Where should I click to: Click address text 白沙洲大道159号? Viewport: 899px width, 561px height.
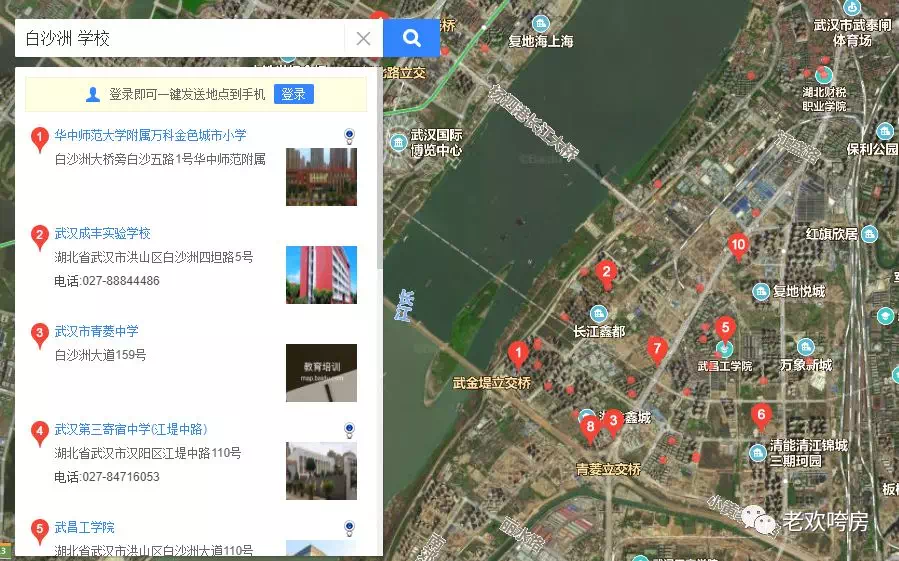tap(100, 355)
